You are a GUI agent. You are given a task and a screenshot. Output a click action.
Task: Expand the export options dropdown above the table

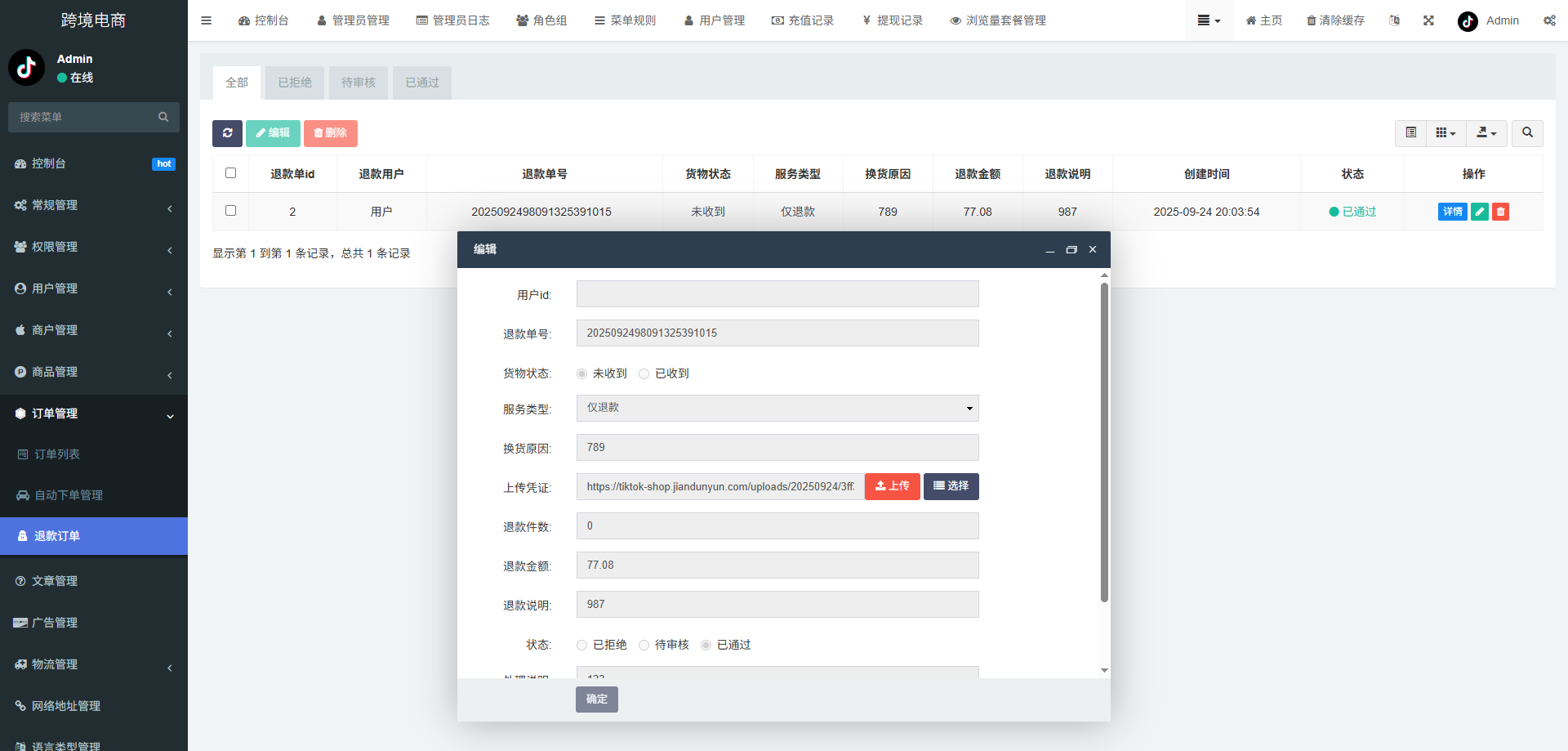click(1486, 132)
